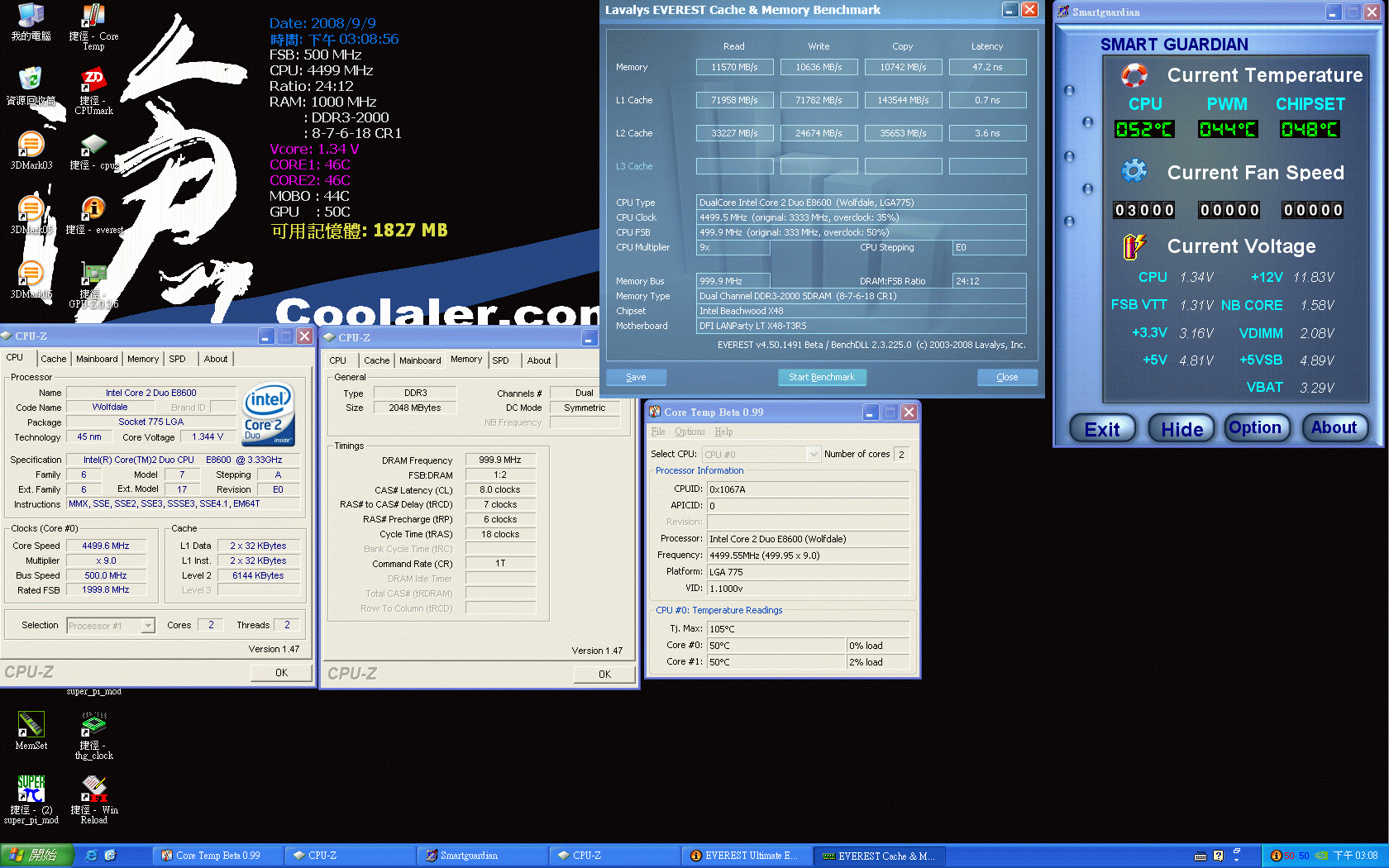Click the gear Current Fan Speed icon
This screenshot has height=868, width=1389.
click(x=1134, y=171)
